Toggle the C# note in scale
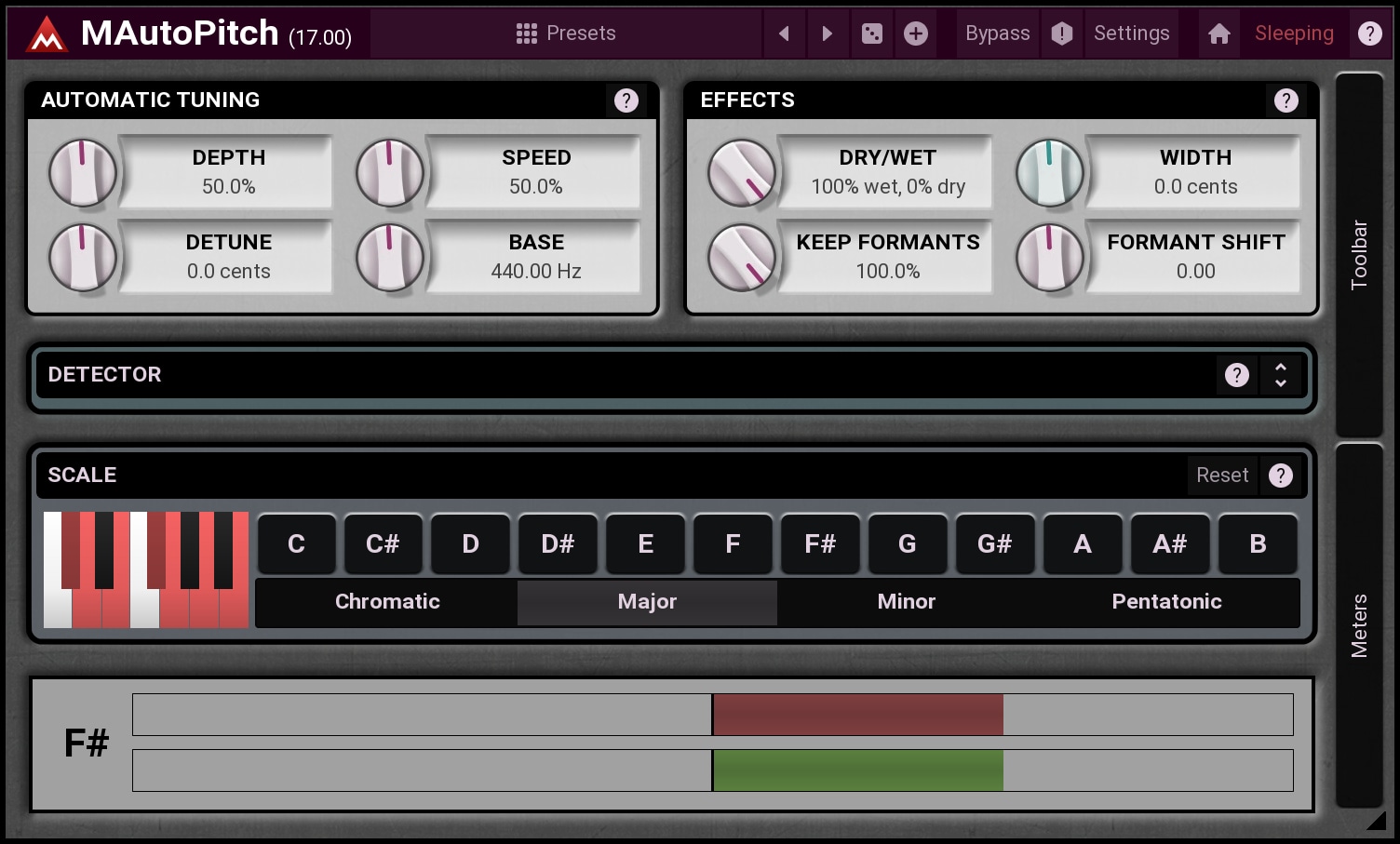 383,544
